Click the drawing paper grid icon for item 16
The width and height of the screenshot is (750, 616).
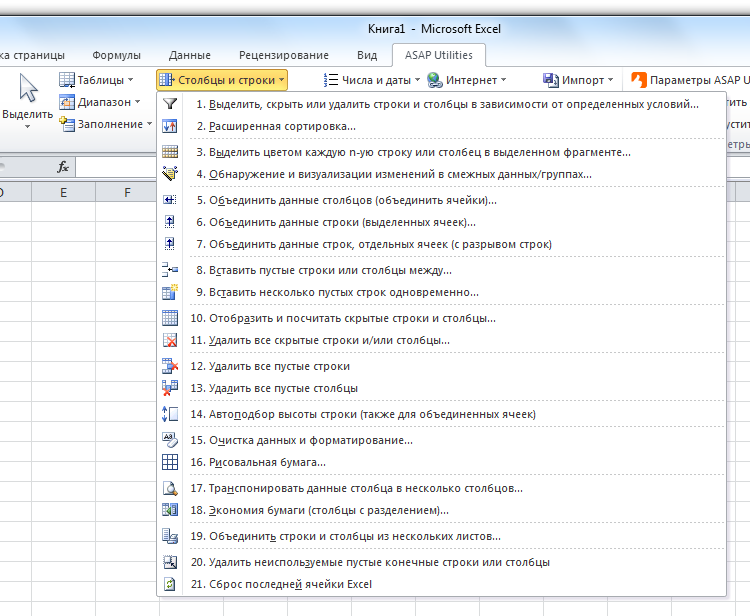[x=170, y=462]
